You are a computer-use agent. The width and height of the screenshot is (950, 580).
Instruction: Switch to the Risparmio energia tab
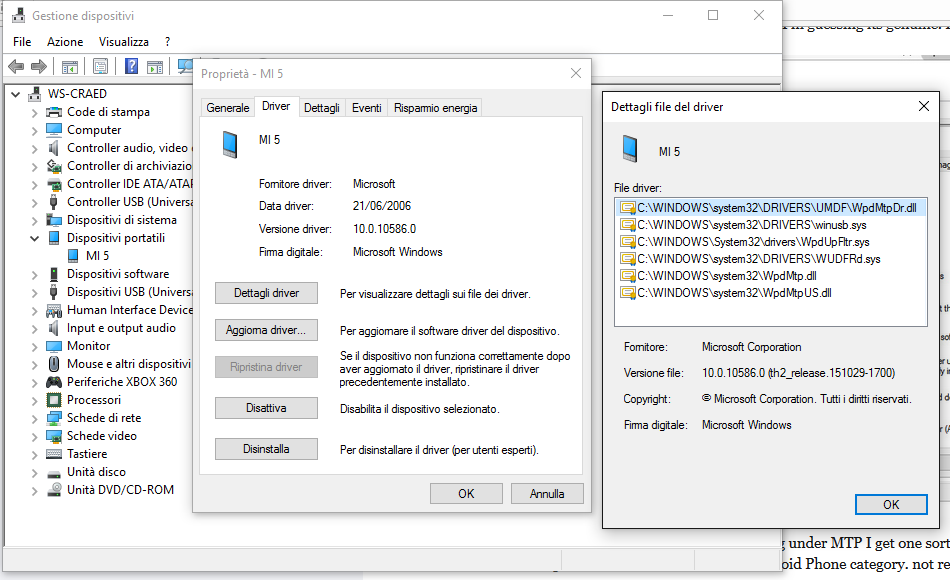(436, 108)
